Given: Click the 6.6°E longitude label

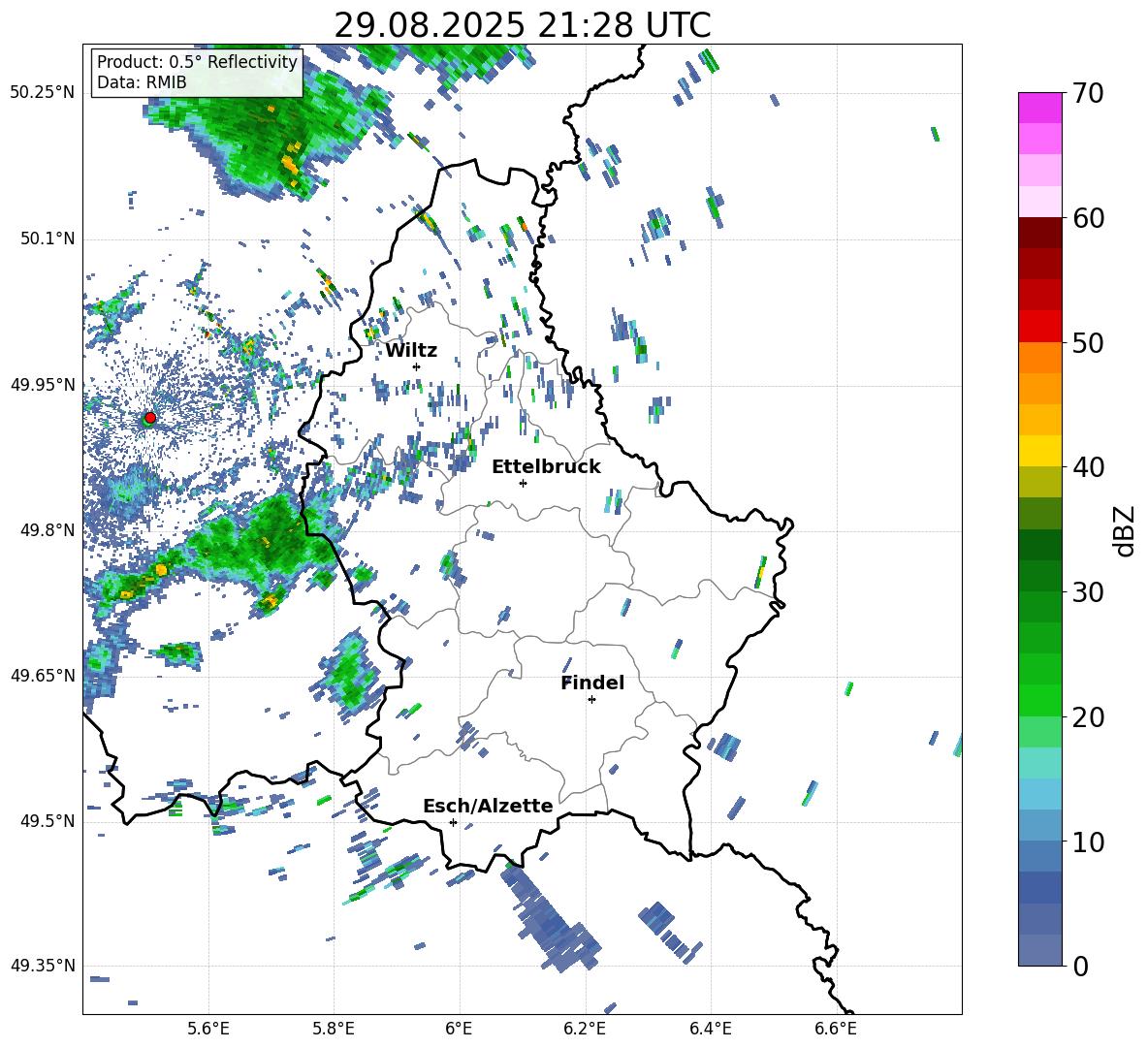Looking at the screenshot, I should click(x=836, y=1029).
